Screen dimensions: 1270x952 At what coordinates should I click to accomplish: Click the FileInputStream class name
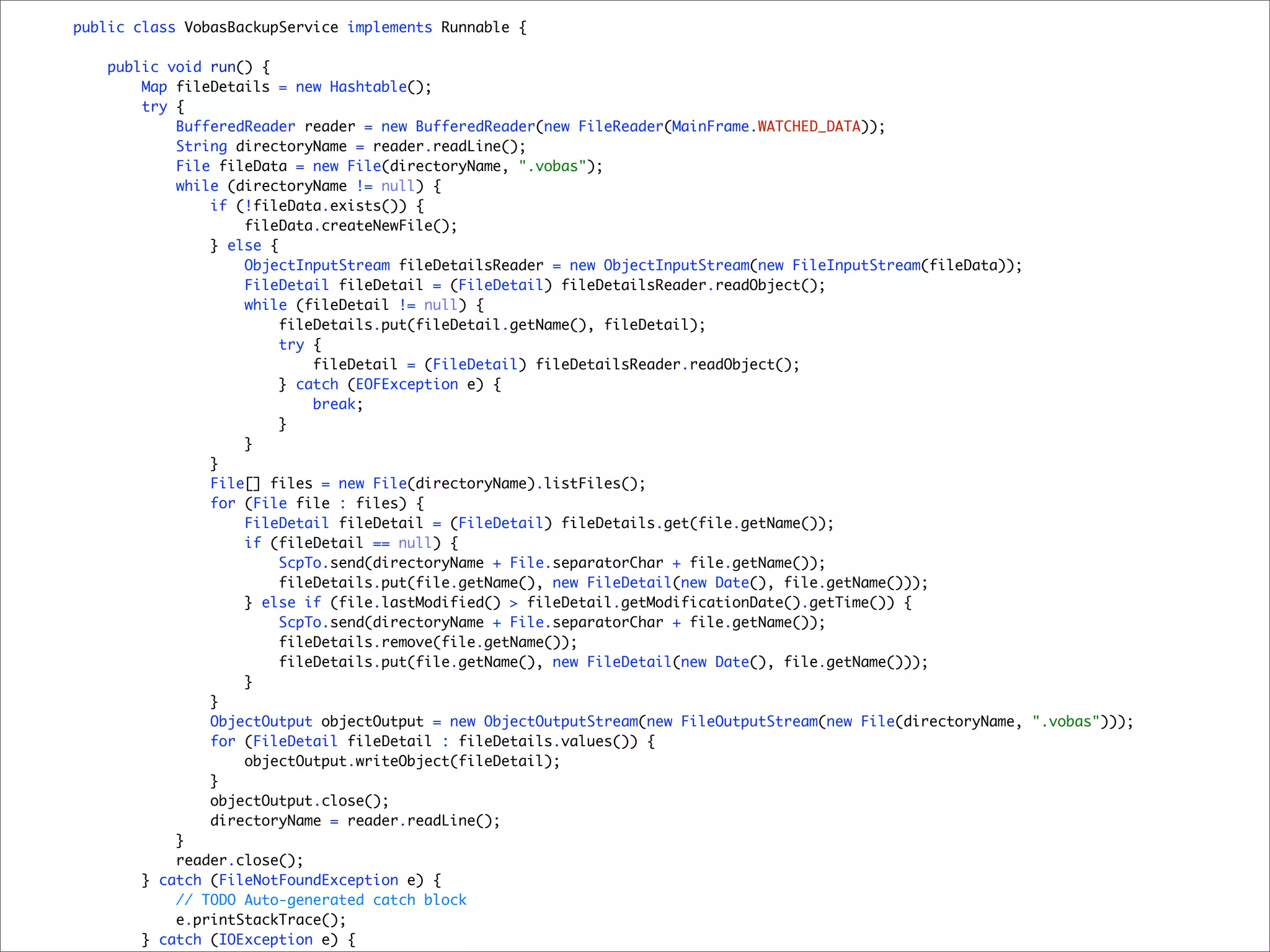click(856, 265)
